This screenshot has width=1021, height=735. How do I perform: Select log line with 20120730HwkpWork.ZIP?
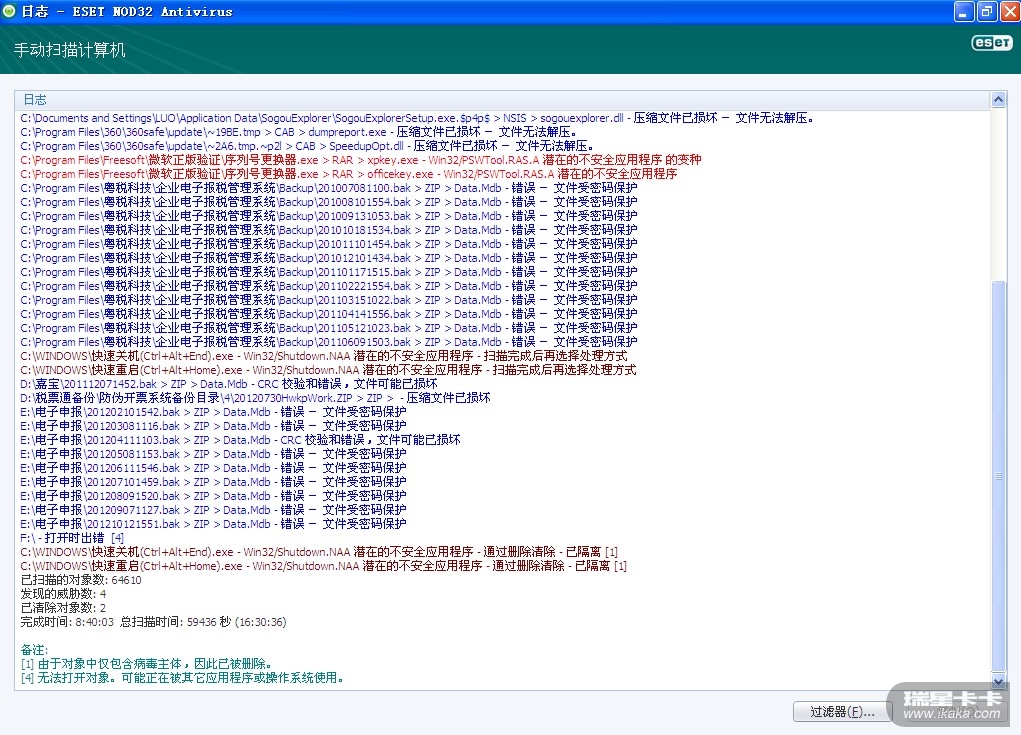coord(255,398)
